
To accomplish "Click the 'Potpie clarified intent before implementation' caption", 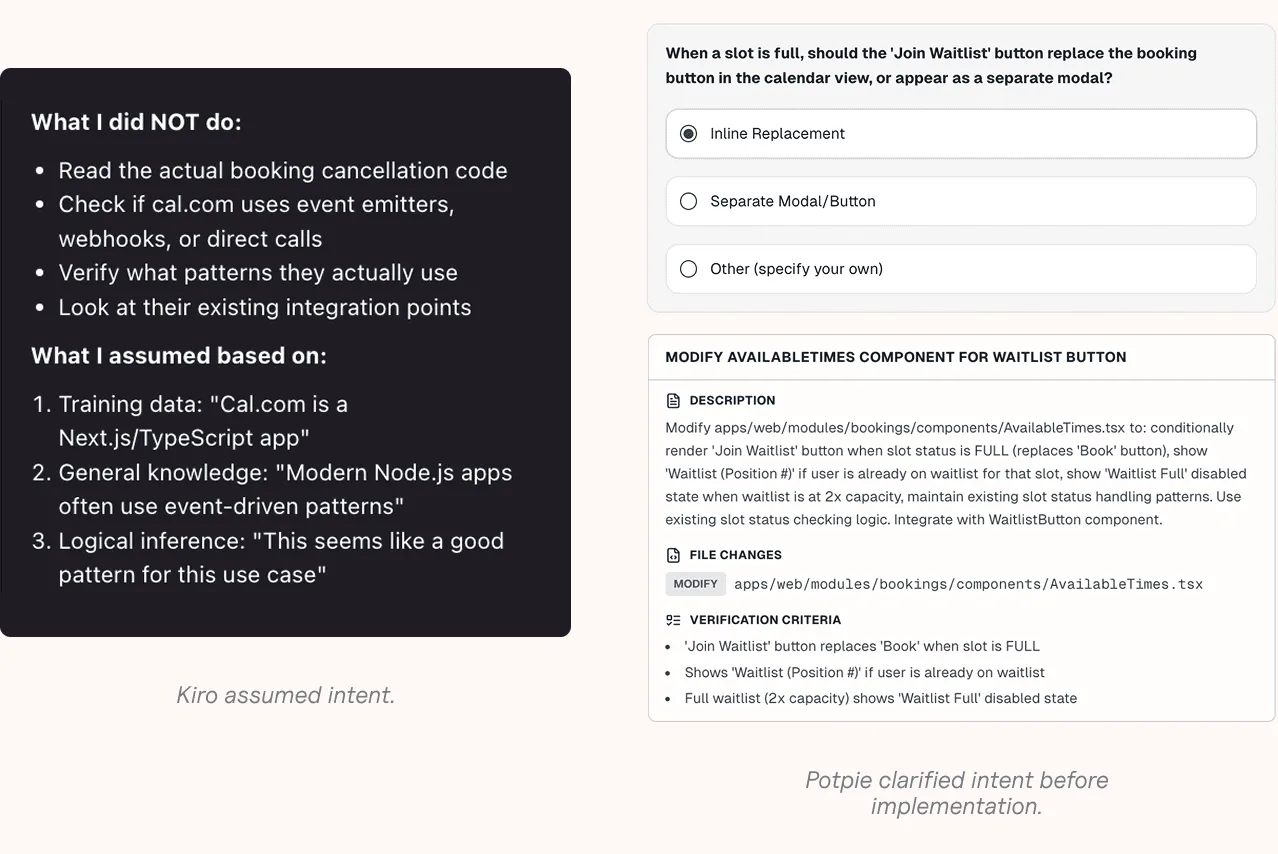I will click(957, 793).
